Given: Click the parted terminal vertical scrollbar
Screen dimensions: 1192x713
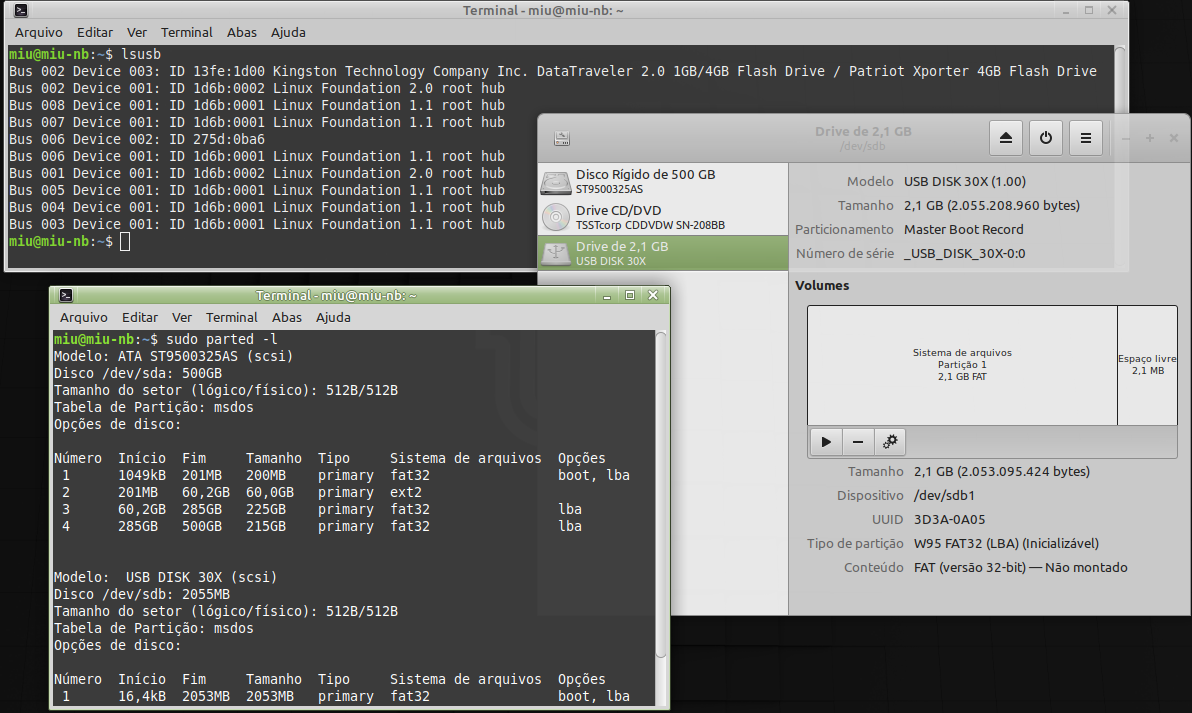Looking at the screenshot, I should click(x=661, y=494).
